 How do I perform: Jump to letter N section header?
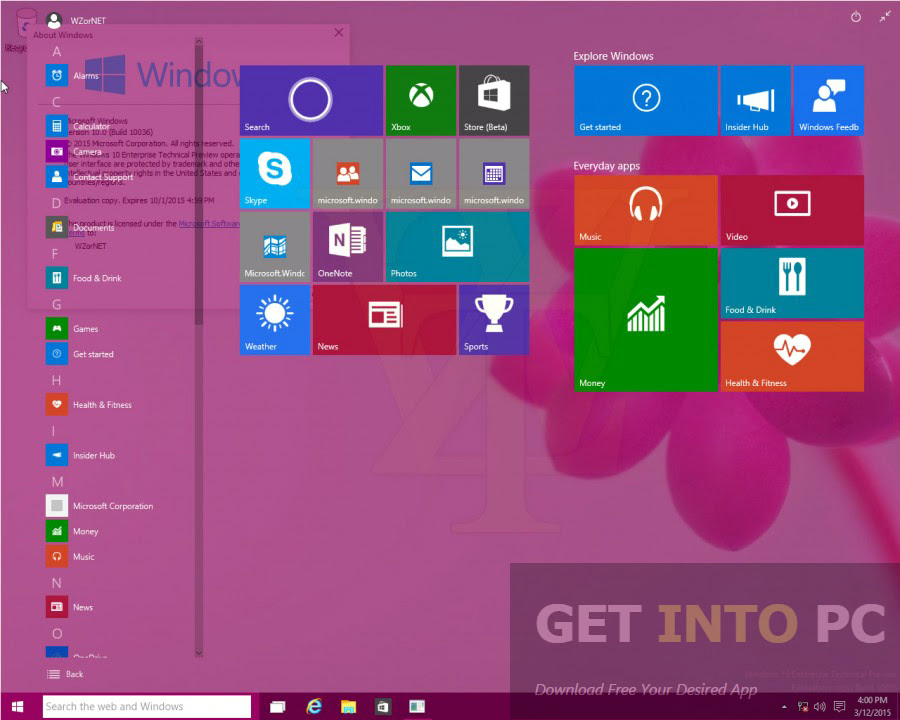click(57, 583)
